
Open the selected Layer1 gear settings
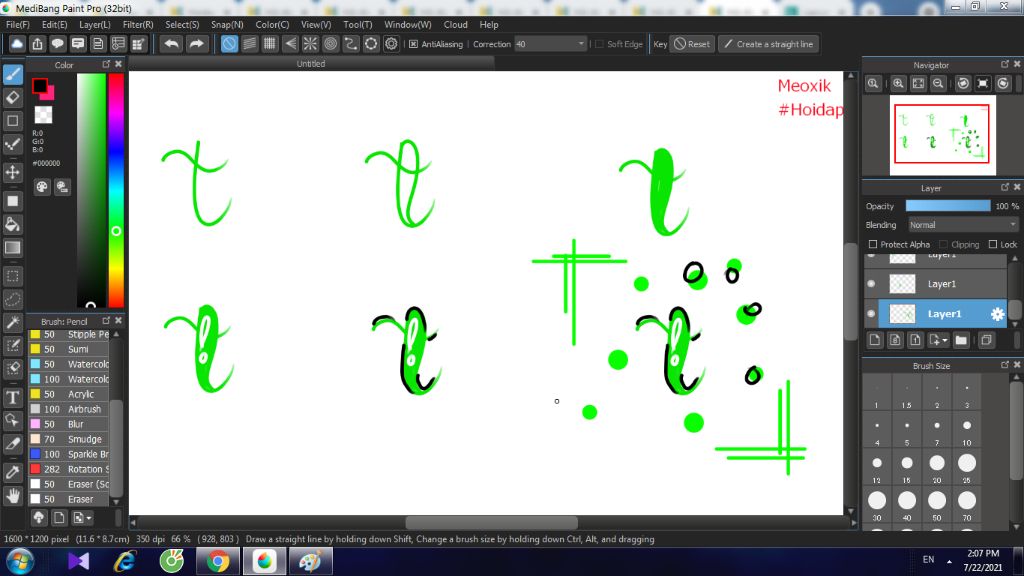tap(997, 314)
